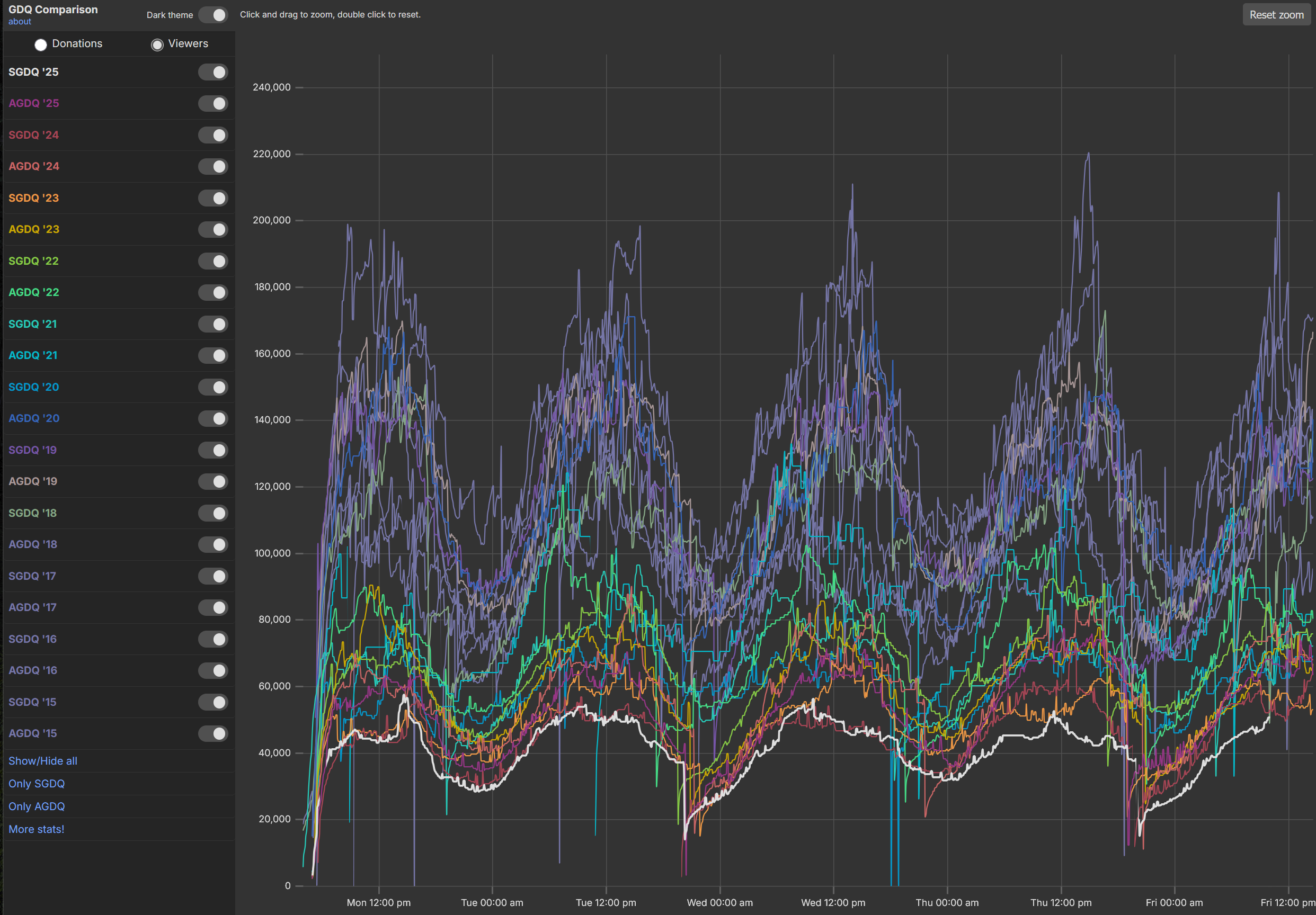Click the SGDQ '25 label text
1316x915 pixels.
point(33,72)
